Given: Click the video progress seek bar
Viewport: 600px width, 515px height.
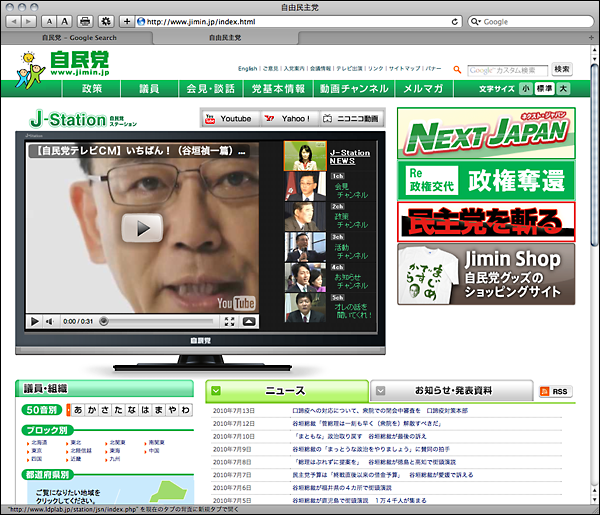Looking at the screenshot, I should click(160, 322).
